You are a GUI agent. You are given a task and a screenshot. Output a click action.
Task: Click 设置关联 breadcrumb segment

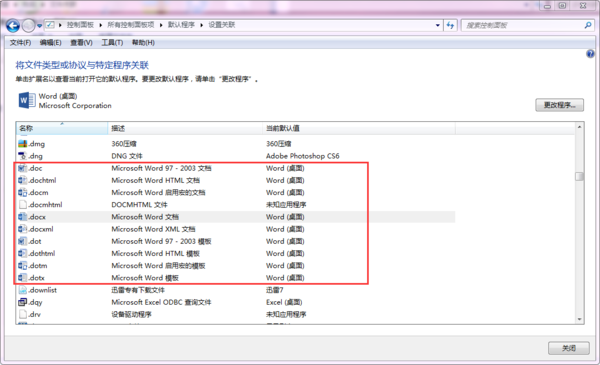[x=222, y=25]
